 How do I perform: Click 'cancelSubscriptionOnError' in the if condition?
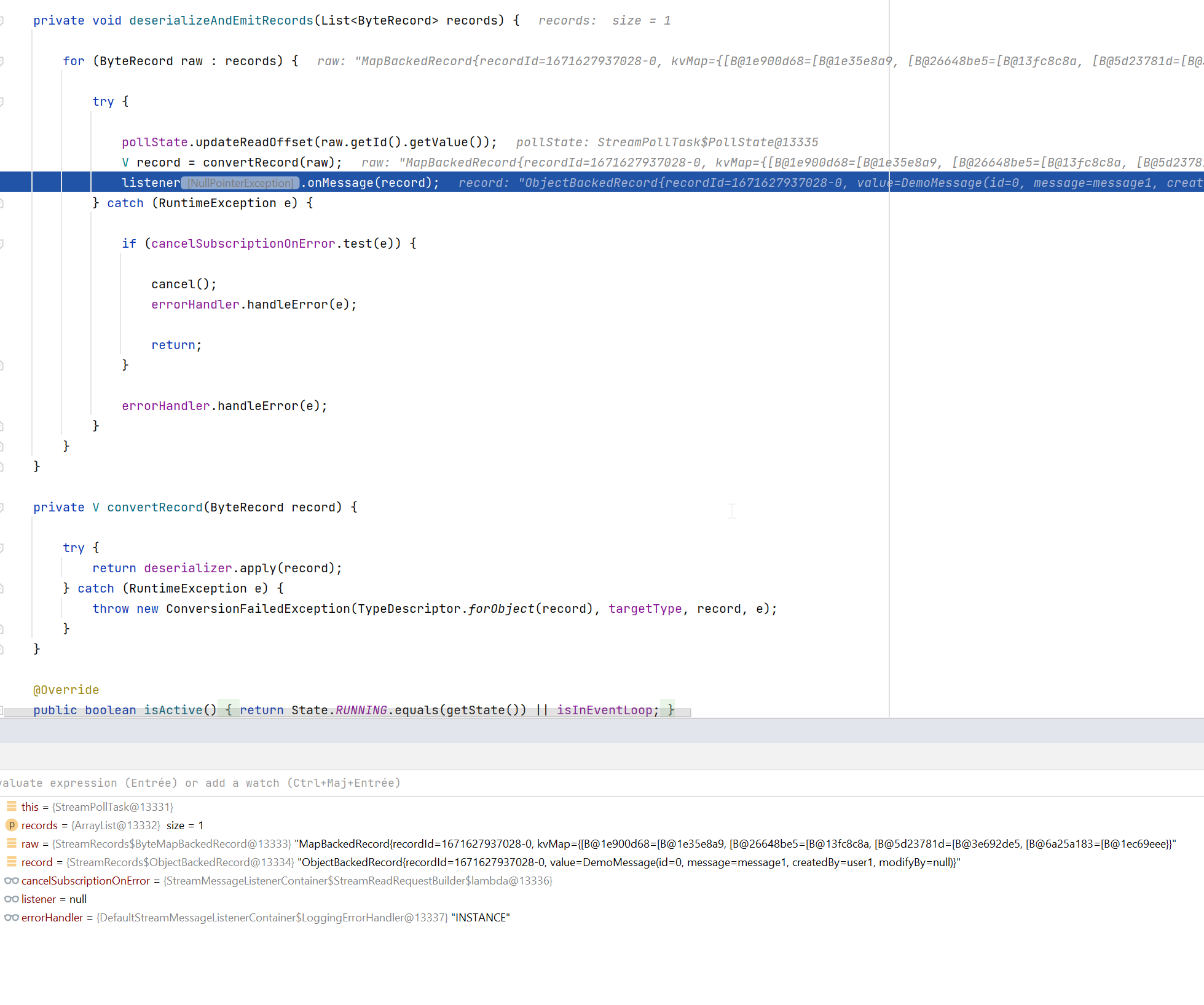243,243
